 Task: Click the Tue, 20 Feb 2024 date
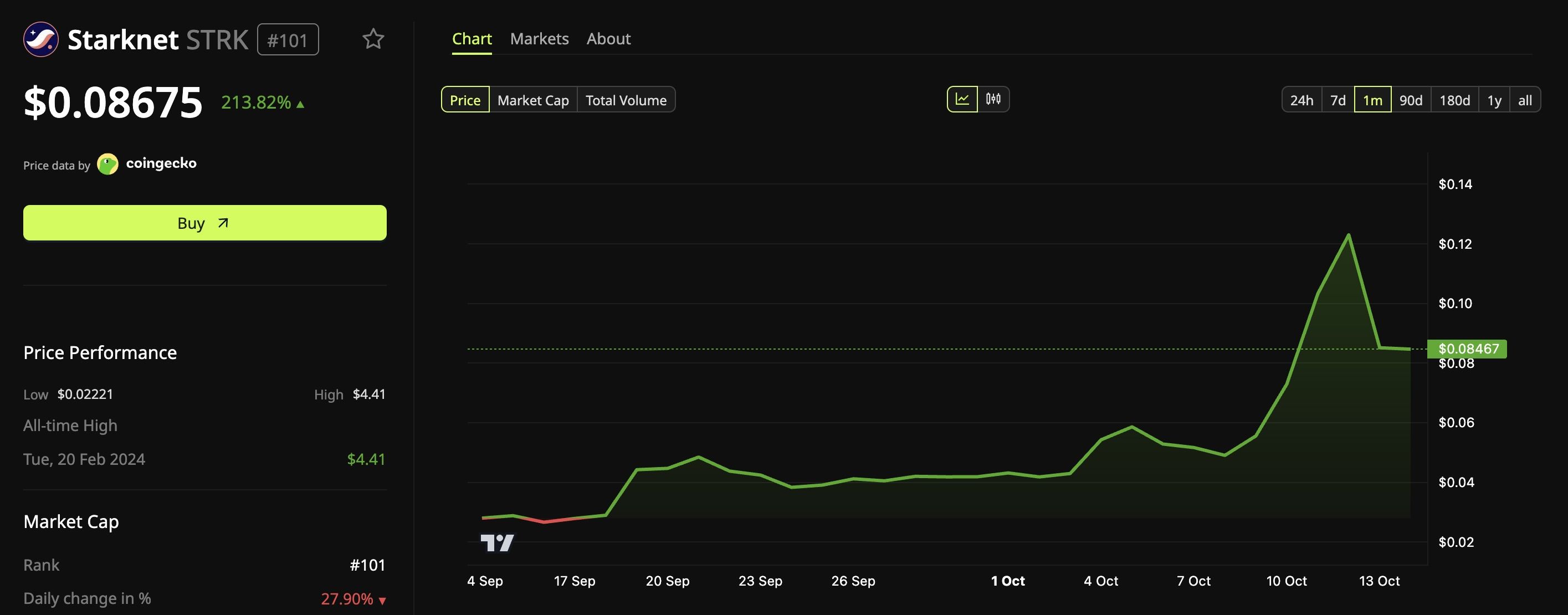point(84,459)
